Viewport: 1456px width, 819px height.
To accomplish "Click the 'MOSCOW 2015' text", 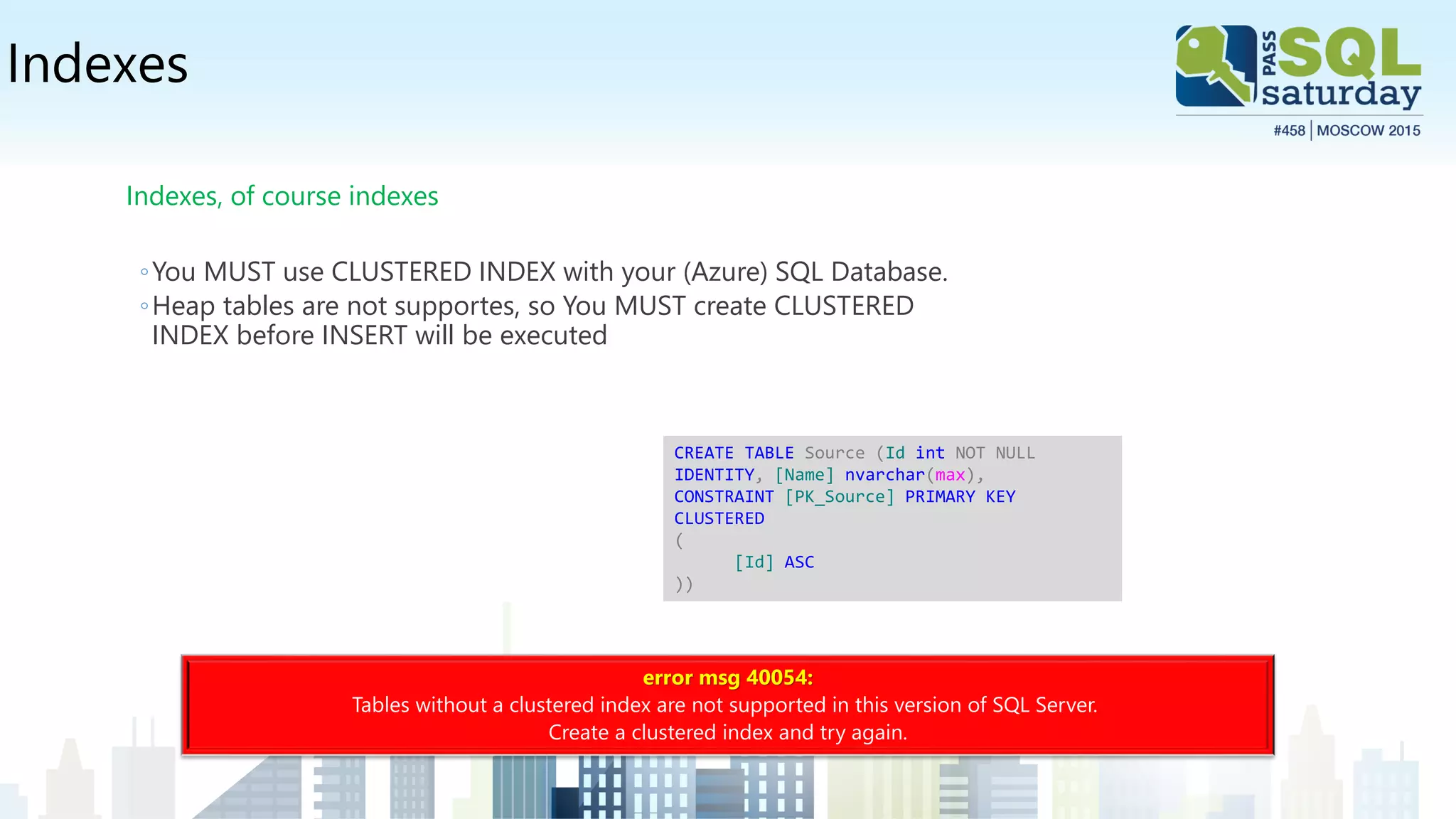I will tap(1369, 131).
